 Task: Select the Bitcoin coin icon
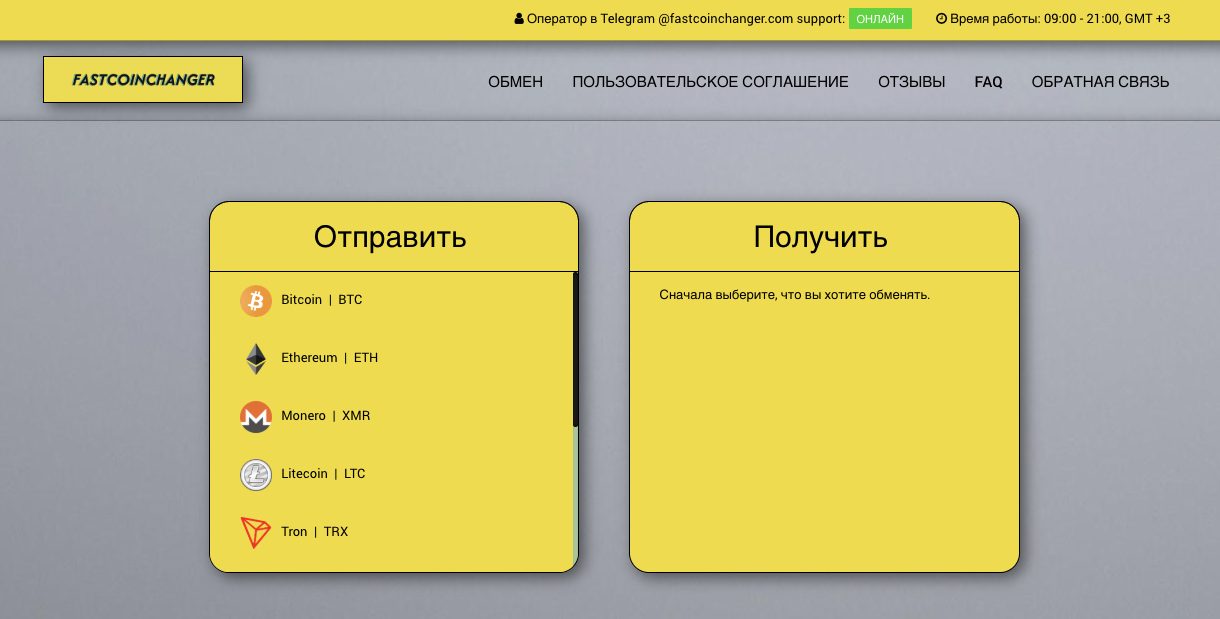(256, 300)
